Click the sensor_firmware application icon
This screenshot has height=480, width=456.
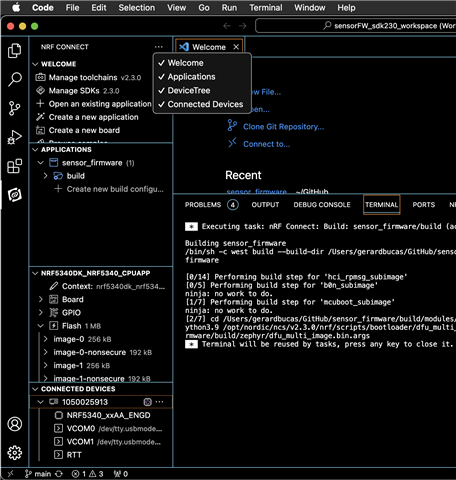(x=53, y=162)
